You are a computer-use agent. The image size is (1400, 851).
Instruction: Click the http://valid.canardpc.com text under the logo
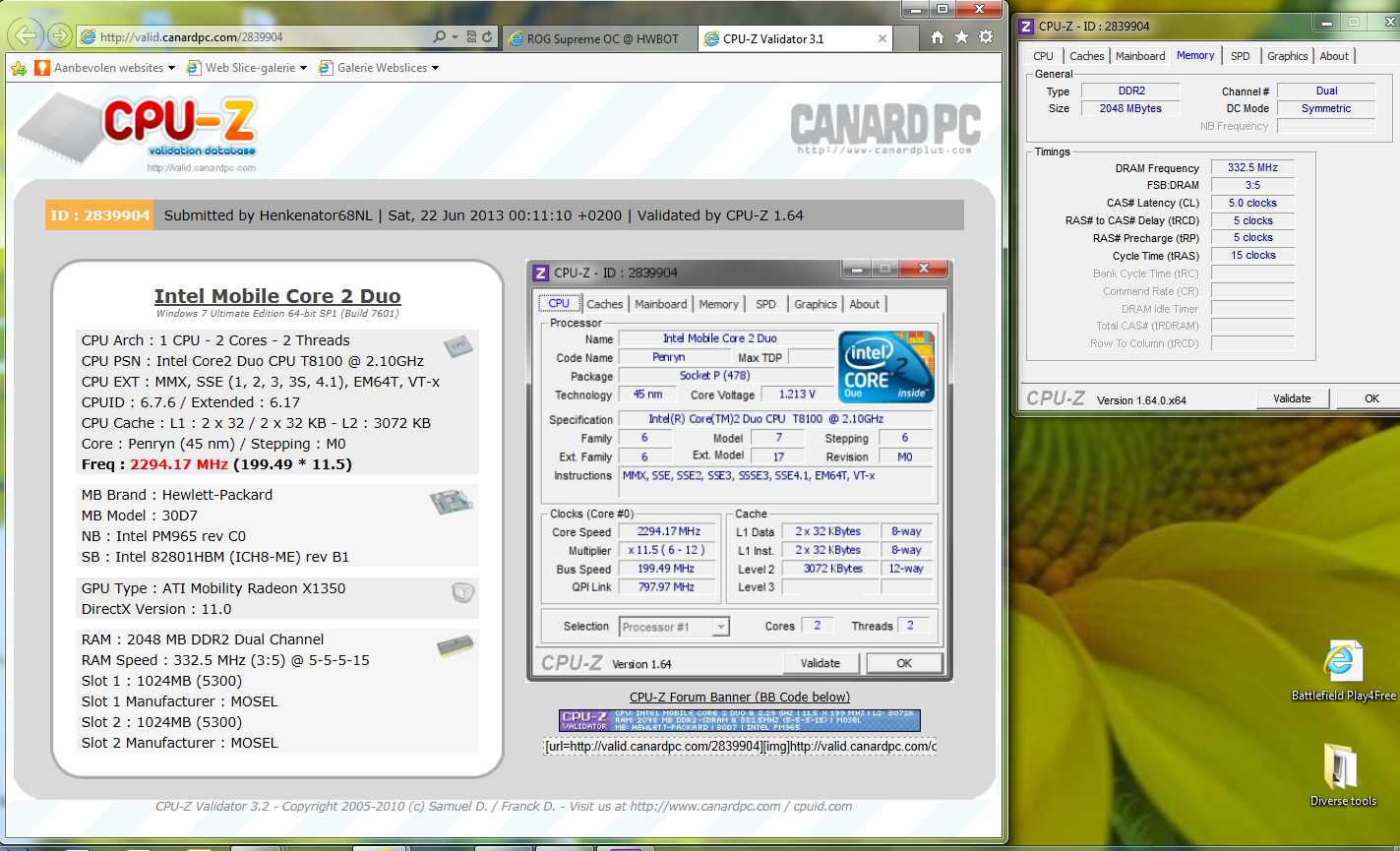coord(202,168)
